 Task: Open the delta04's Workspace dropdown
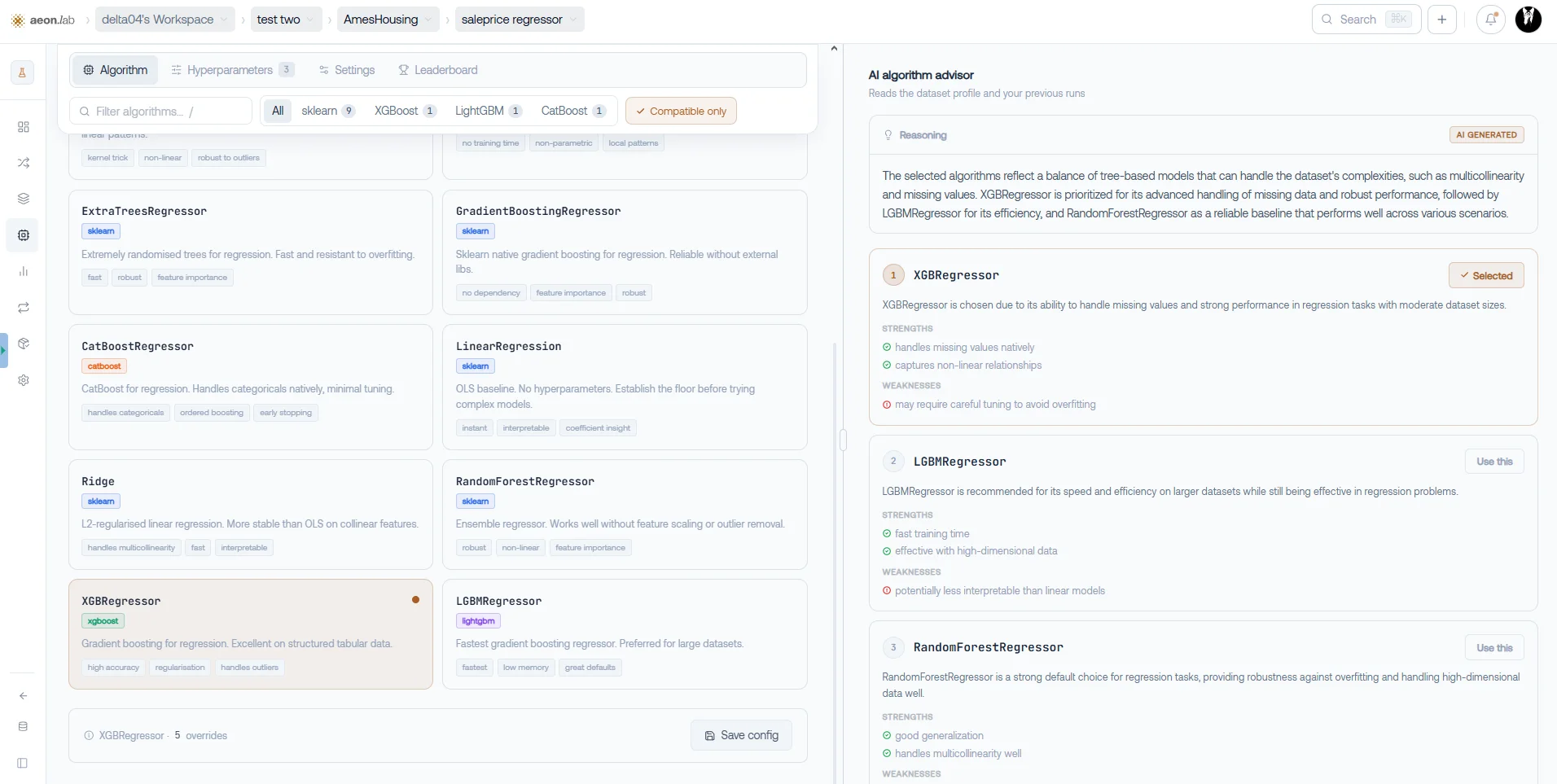[165, 20]
